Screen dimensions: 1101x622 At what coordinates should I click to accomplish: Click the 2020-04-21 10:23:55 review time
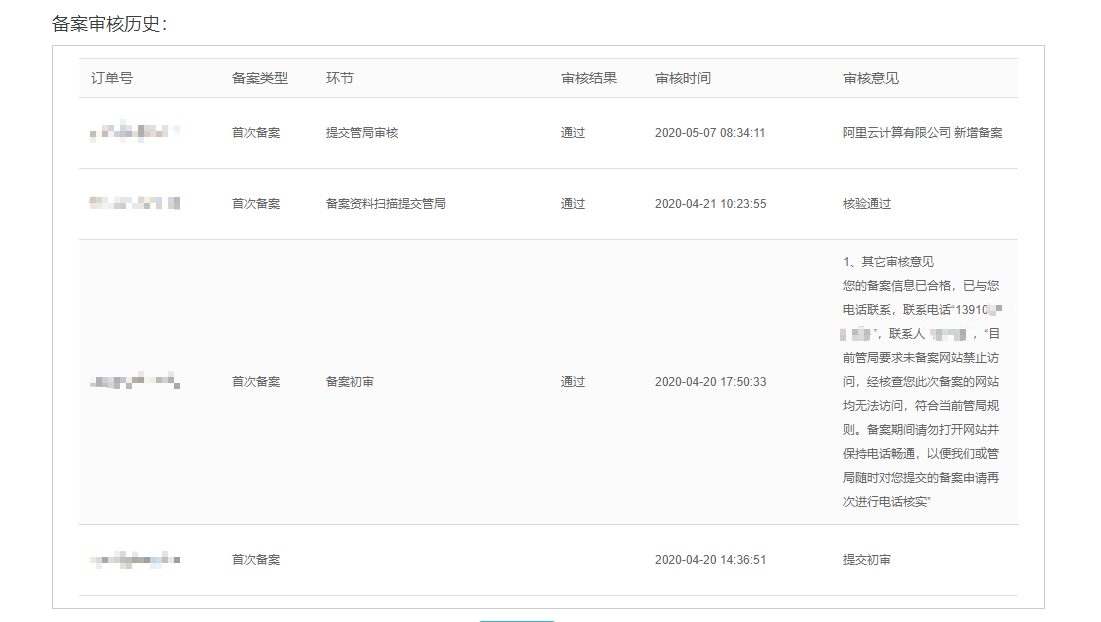point(710,203)
